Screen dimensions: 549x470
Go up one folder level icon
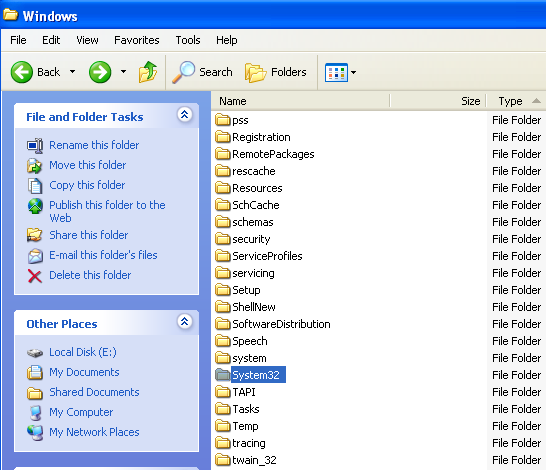pos(148,72)
